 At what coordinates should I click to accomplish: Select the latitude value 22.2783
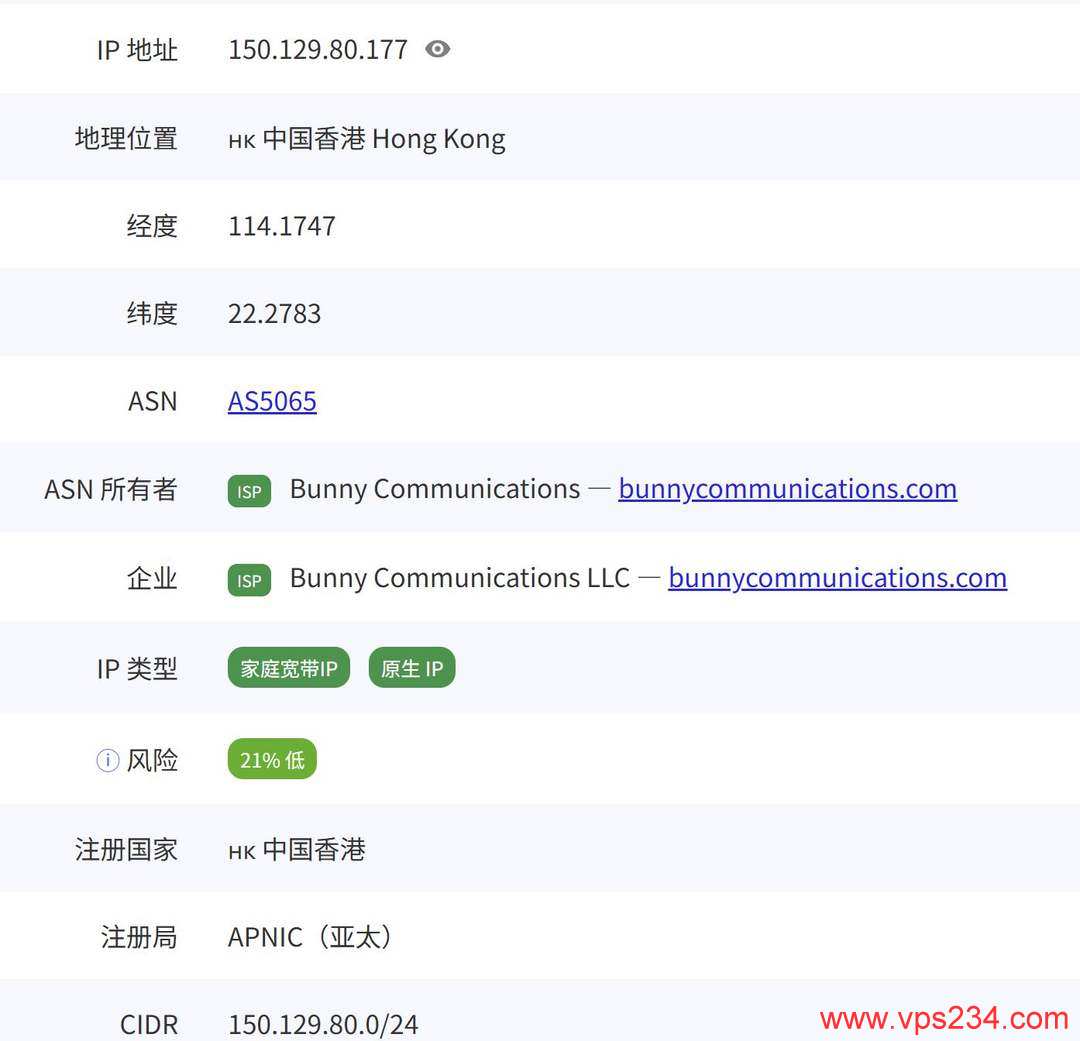click(275, 313)
